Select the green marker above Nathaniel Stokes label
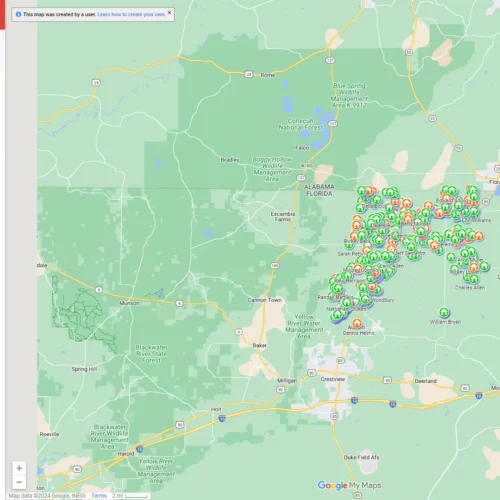 [346, 303]
